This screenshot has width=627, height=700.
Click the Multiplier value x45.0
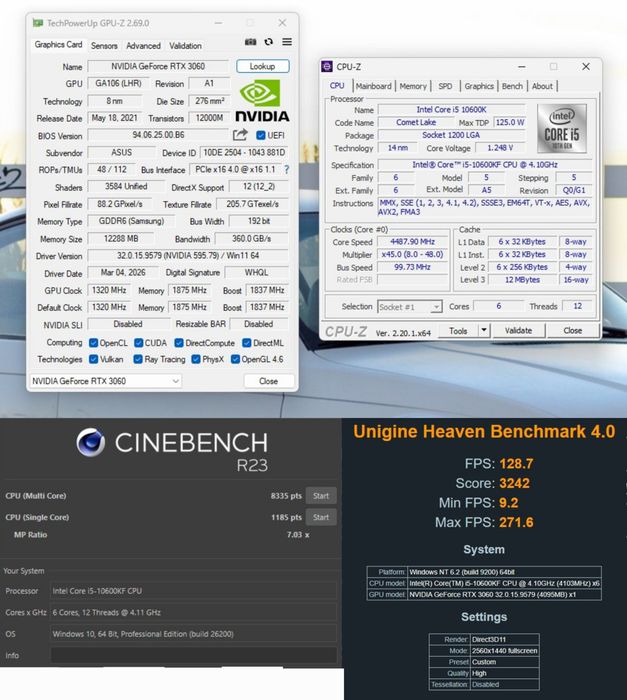(412, 254)
